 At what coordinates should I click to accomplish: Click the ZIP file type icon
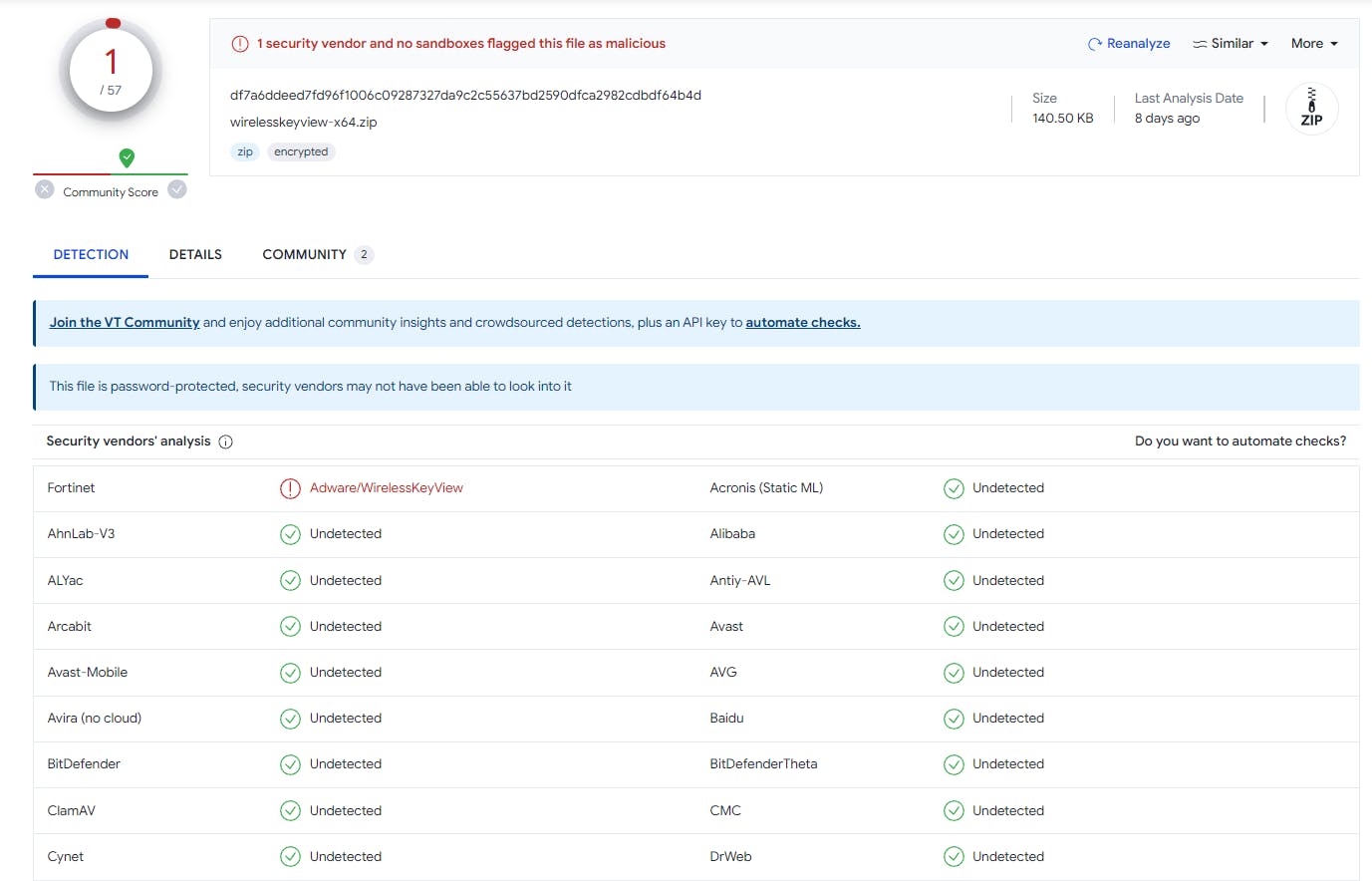[1311, 109]
